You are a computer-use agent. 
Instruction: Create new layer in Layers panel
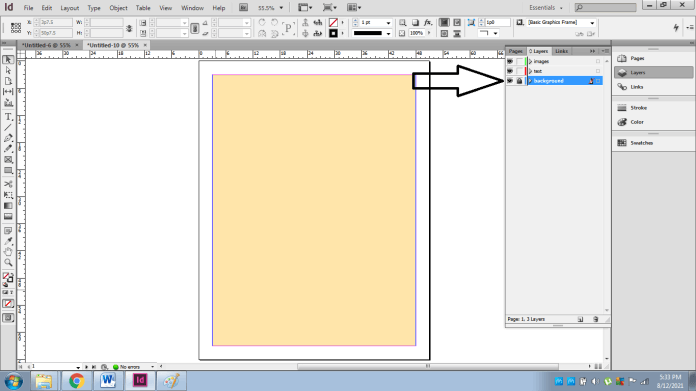click(x=580, y=319)
